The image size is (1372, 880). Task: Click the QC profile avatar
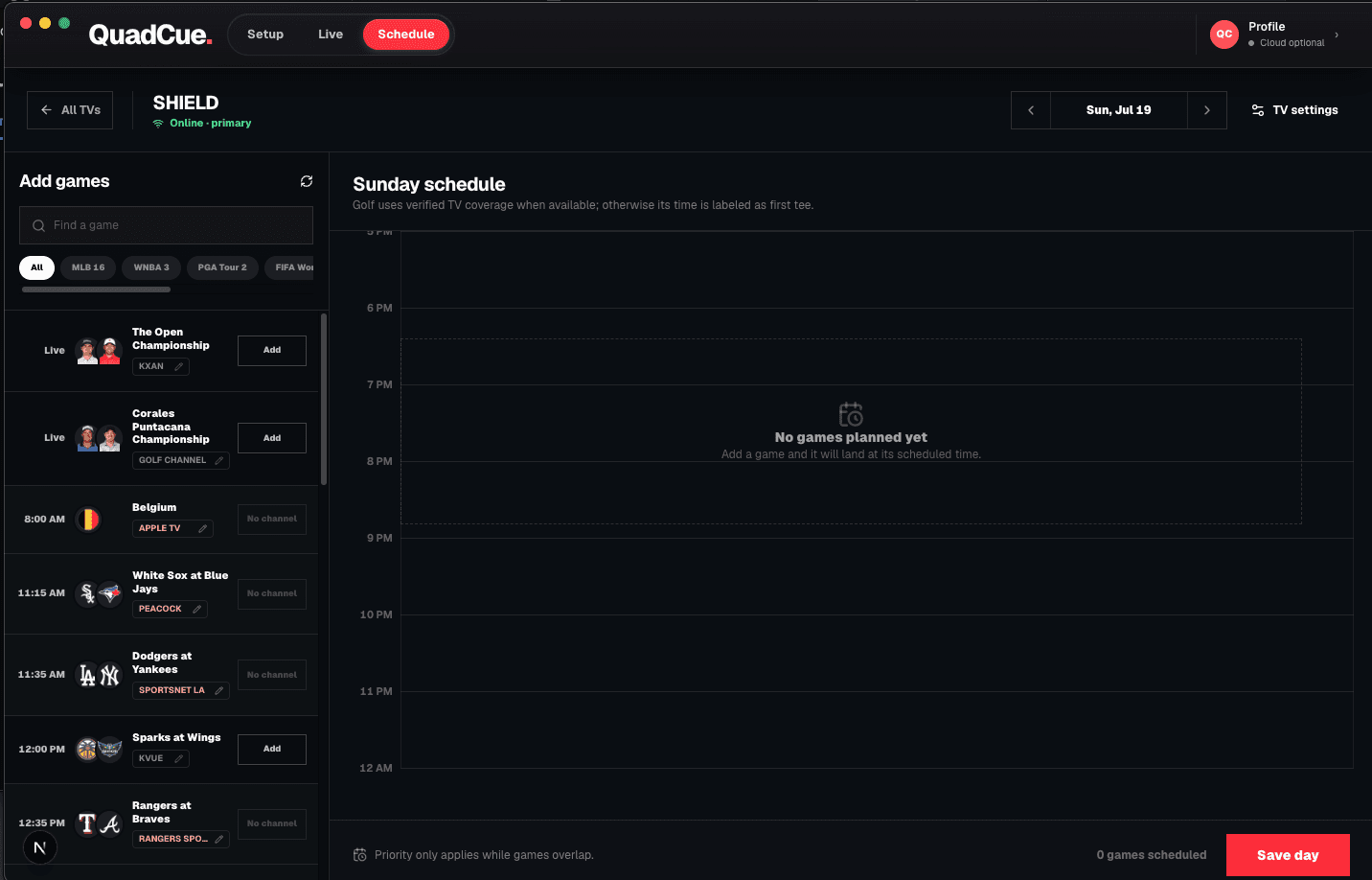1224,35
